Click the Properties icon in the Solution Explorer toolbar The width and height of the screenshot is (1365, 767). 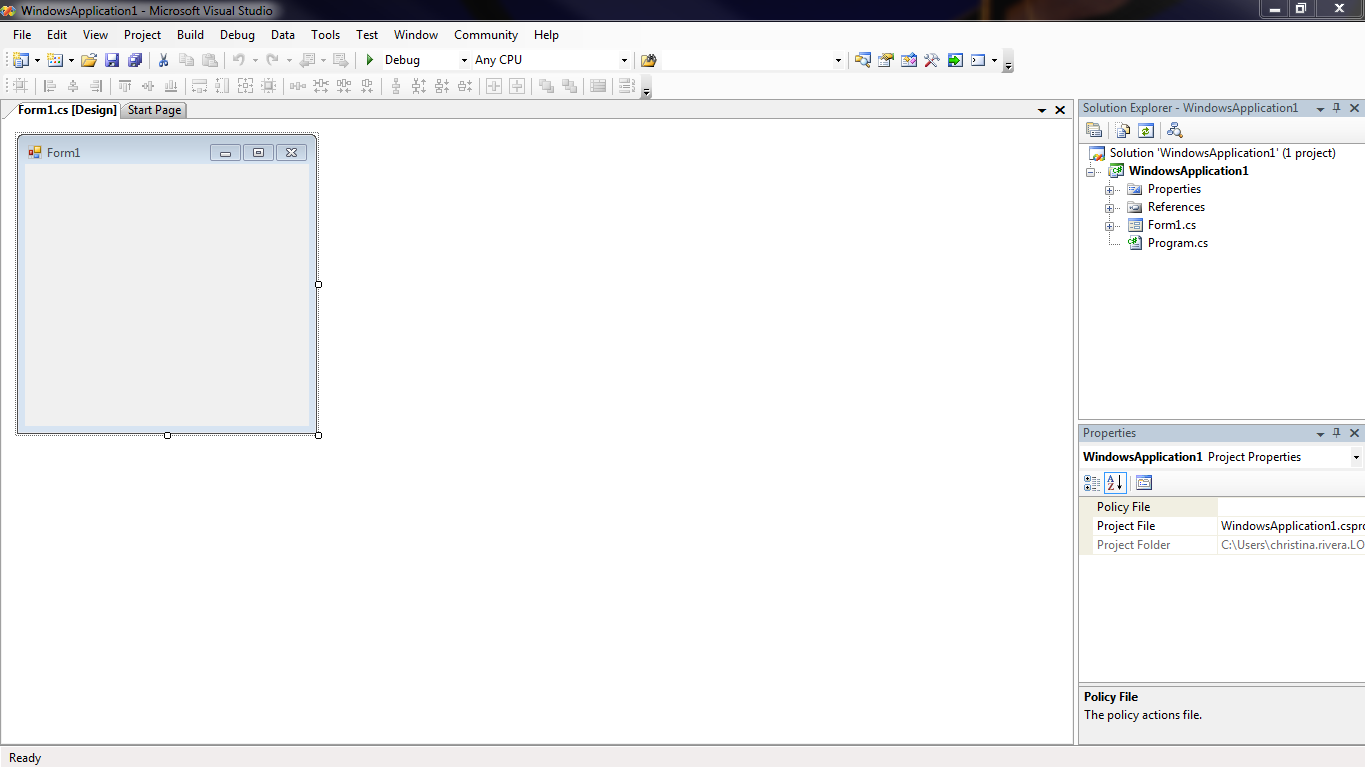1094,130
